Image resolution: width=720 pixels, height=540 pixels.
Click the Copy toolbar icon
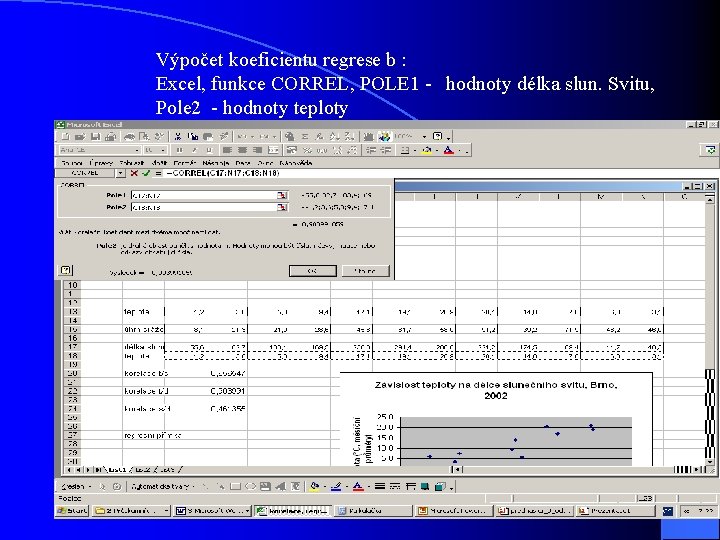tap(193, 136)
